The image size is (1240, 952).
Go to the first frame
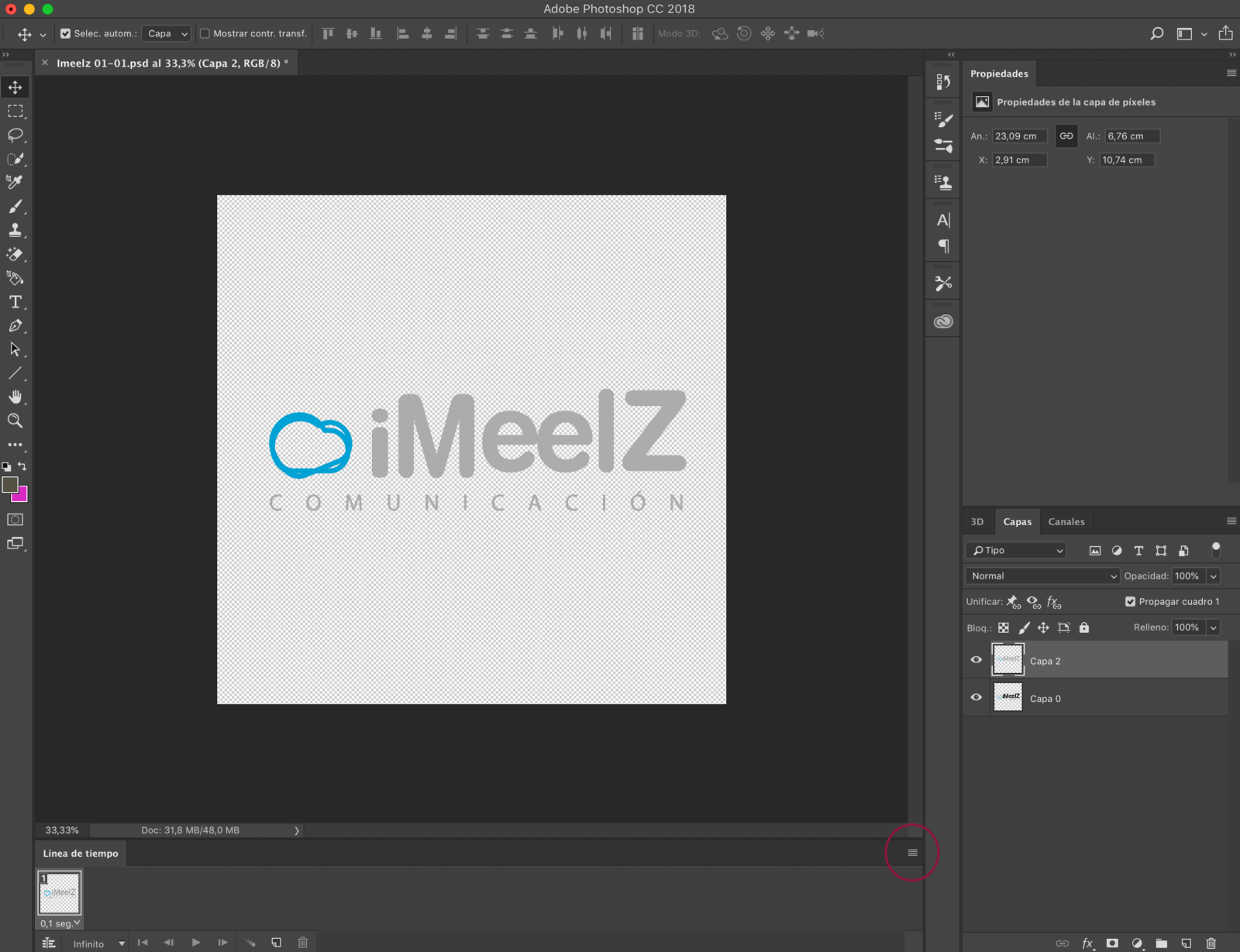[143, 943]
